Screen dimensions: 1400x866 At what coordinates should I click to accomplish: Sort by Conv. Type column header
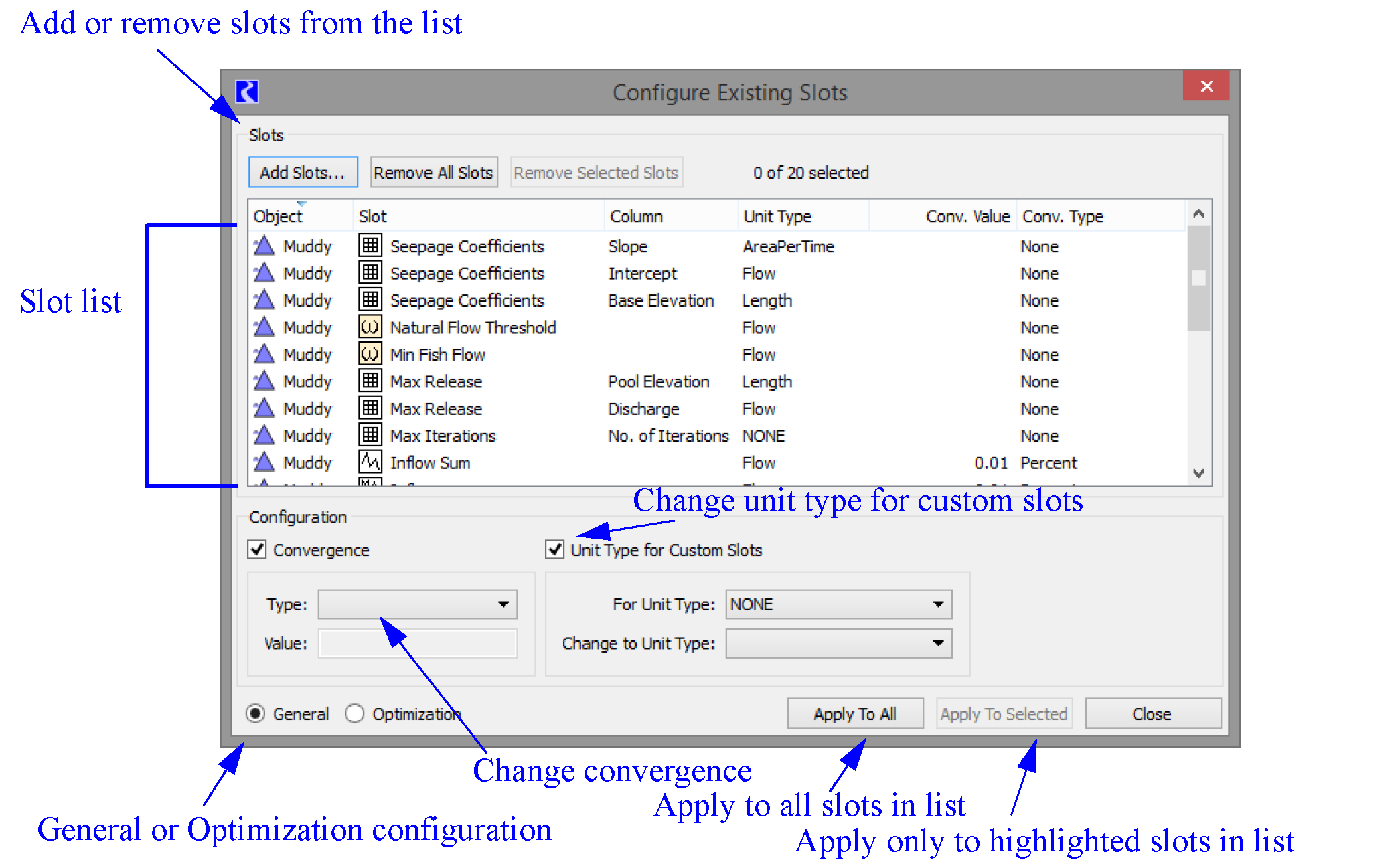tap(1101, 215)
